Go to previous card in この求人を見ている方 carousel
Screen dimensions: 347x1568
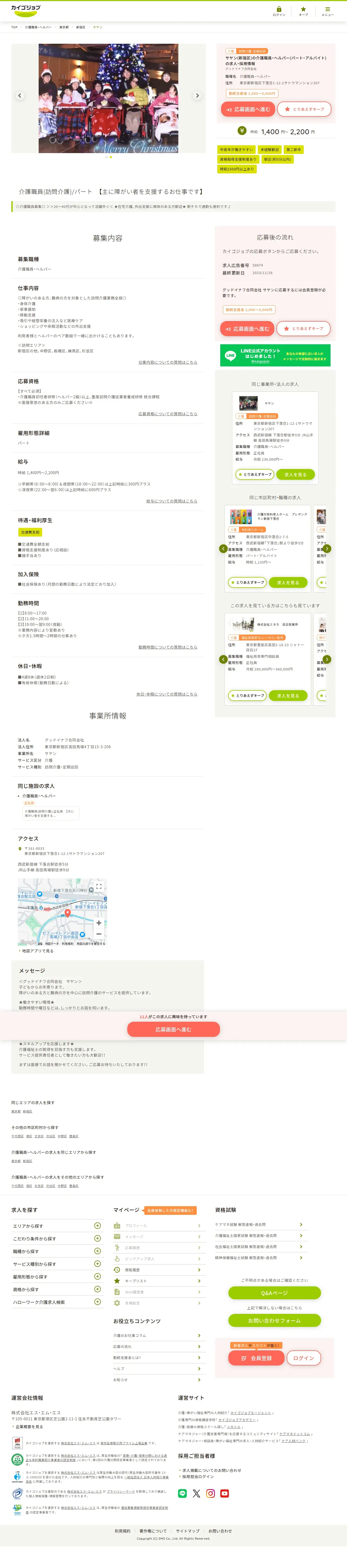pyautogui.click(x=223, y=659)
